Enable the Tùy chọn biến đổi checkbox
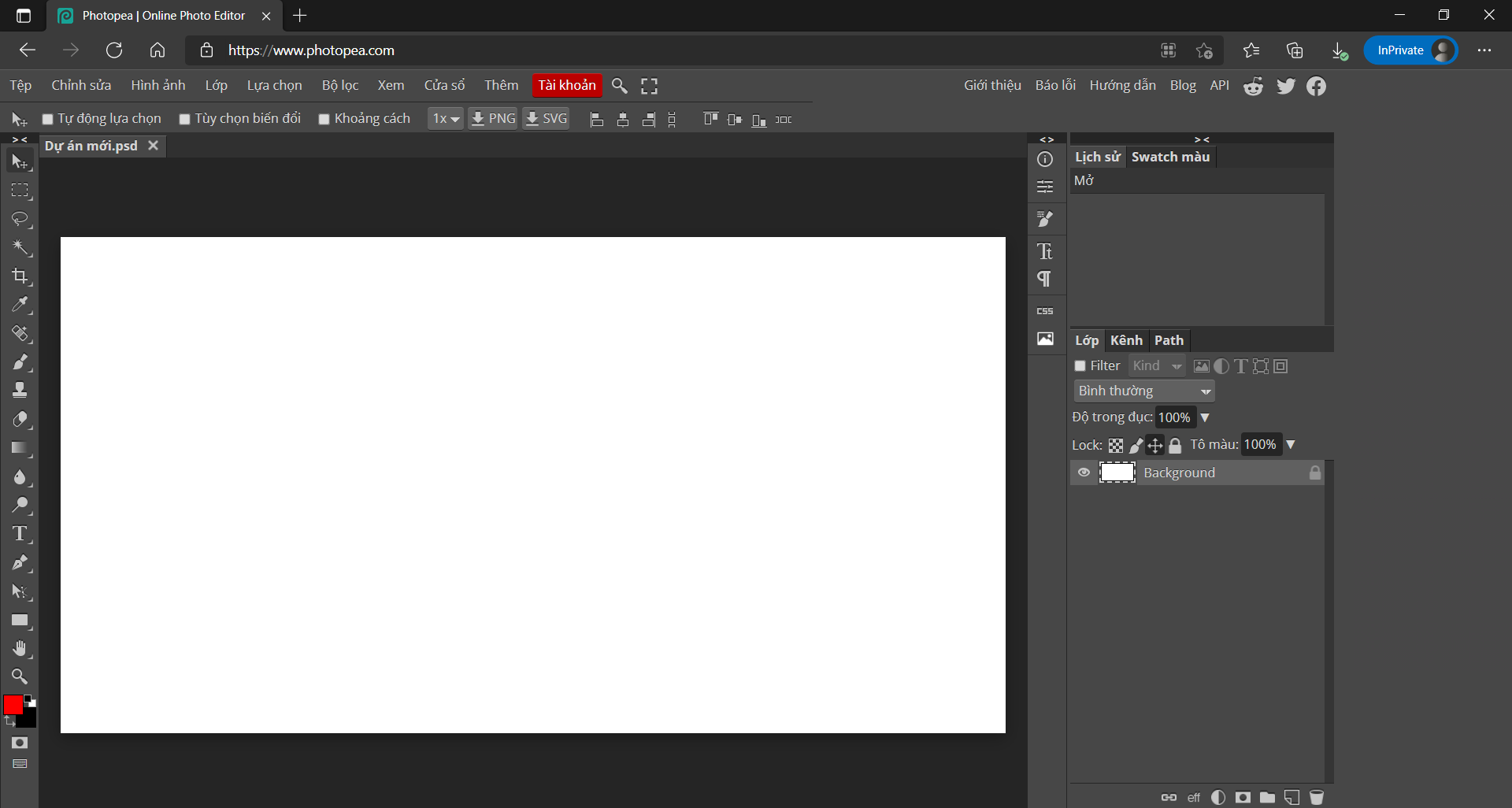Image resolution: width=1512 pixels, height=808 pixels. point(184,119)
